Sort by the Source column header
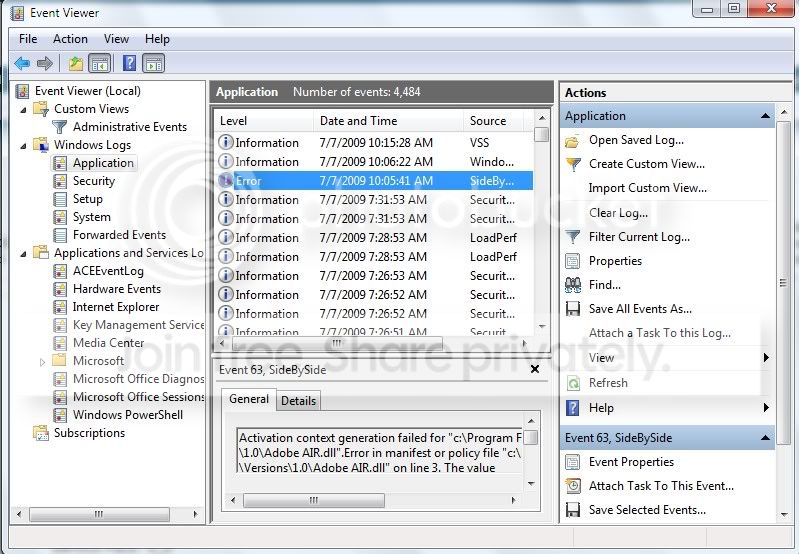The image size is (799, 554). click(x=493, y=121)
